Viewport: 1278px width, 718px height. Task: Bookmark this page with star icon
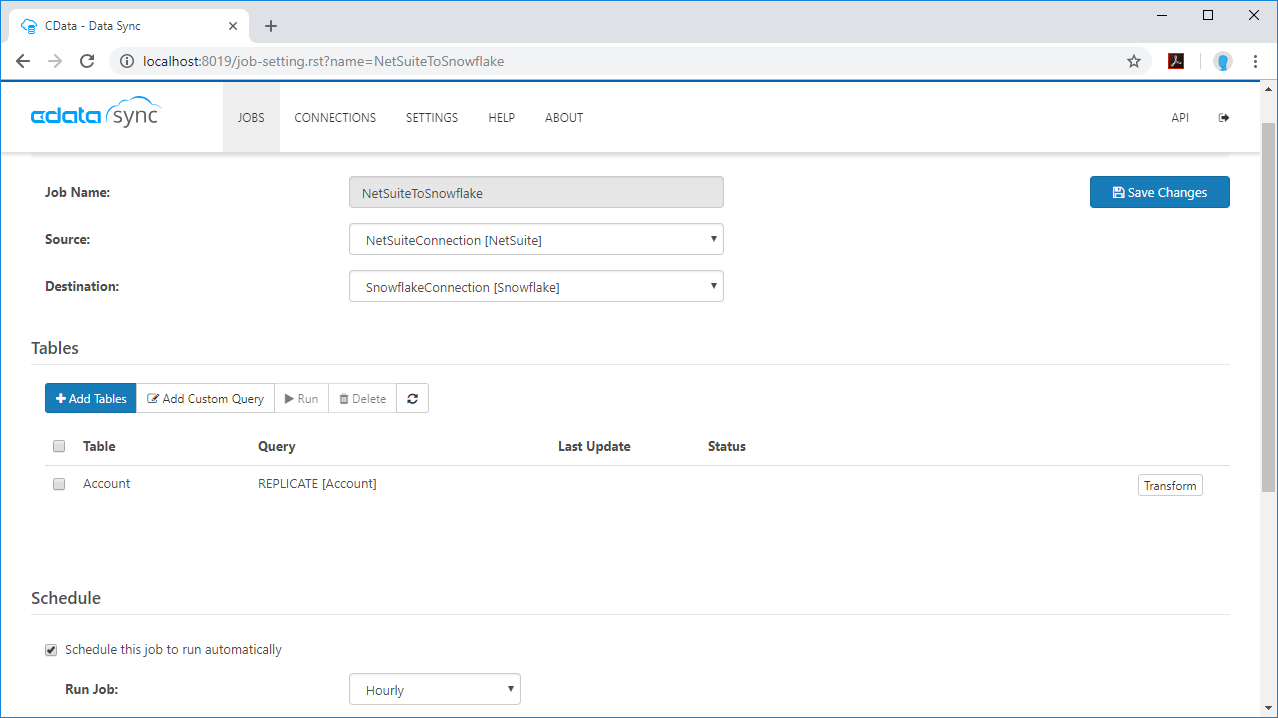click(x=1134, y=61)
